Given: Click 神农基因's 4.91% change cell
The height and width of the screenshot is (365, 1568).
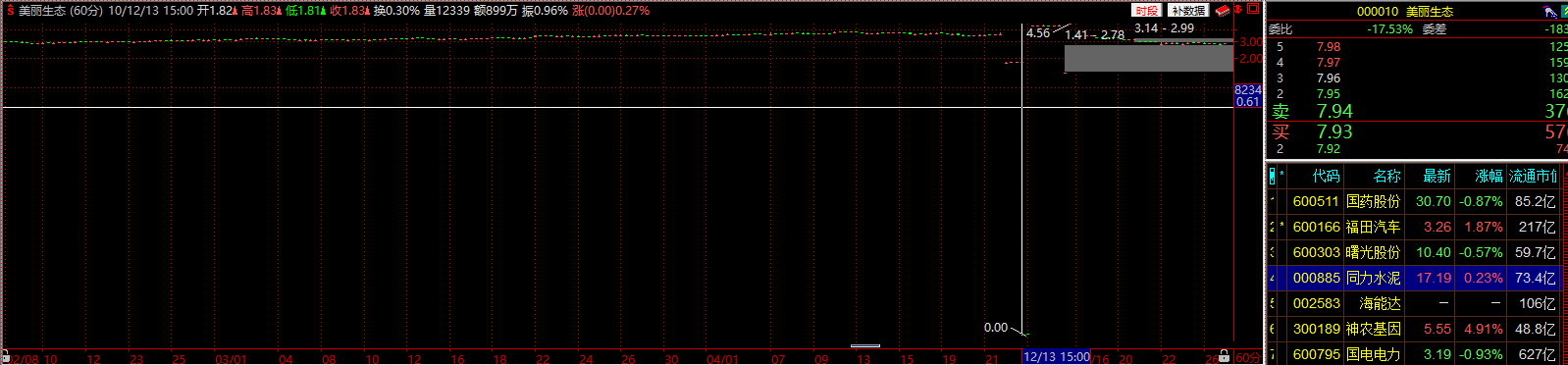Looking at the screenshot, I should point(1483,329).
